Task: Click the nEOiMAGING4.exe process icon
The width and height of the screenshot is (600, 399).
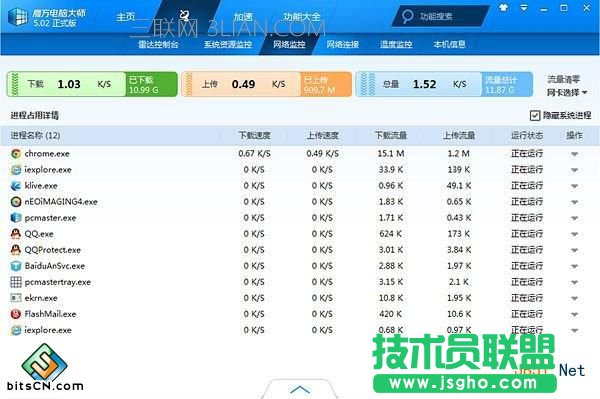Action: coord(16,202)
